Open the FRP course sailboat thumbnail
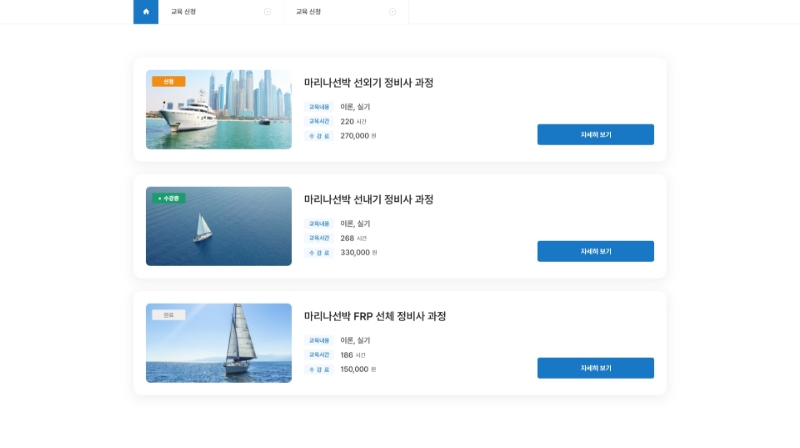The height and width of the screenshot is (448, 800). pyautogui.click(x=219, y=343)
